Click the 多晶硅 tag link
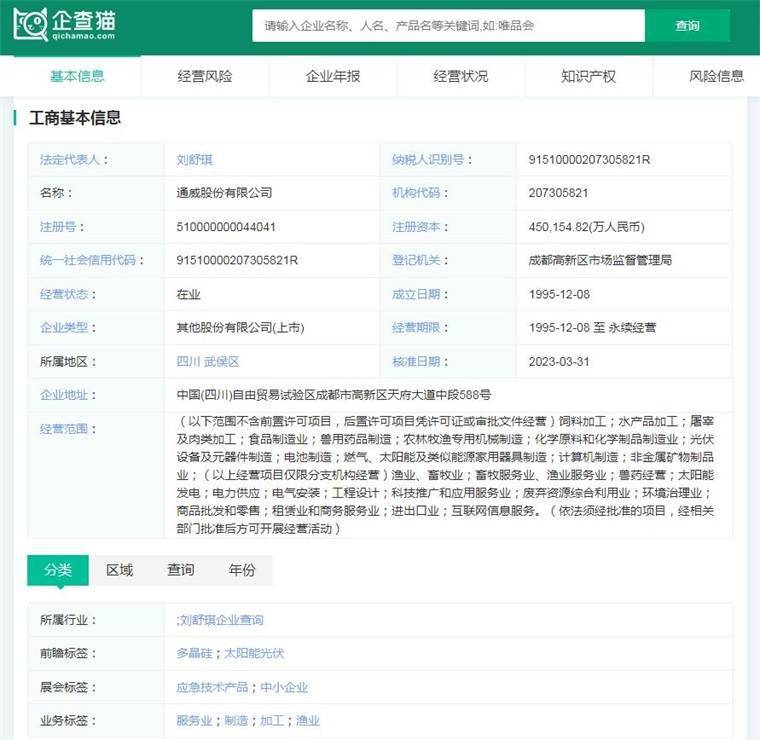 (194, 653)
